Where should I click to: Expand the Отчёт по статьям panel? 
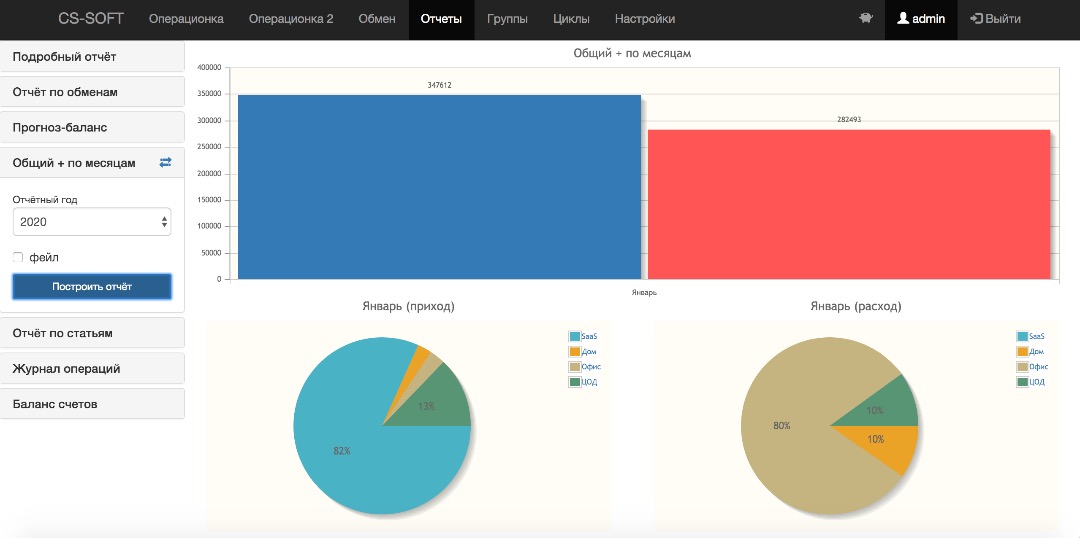pyautogui.click(x=92, y=333)
